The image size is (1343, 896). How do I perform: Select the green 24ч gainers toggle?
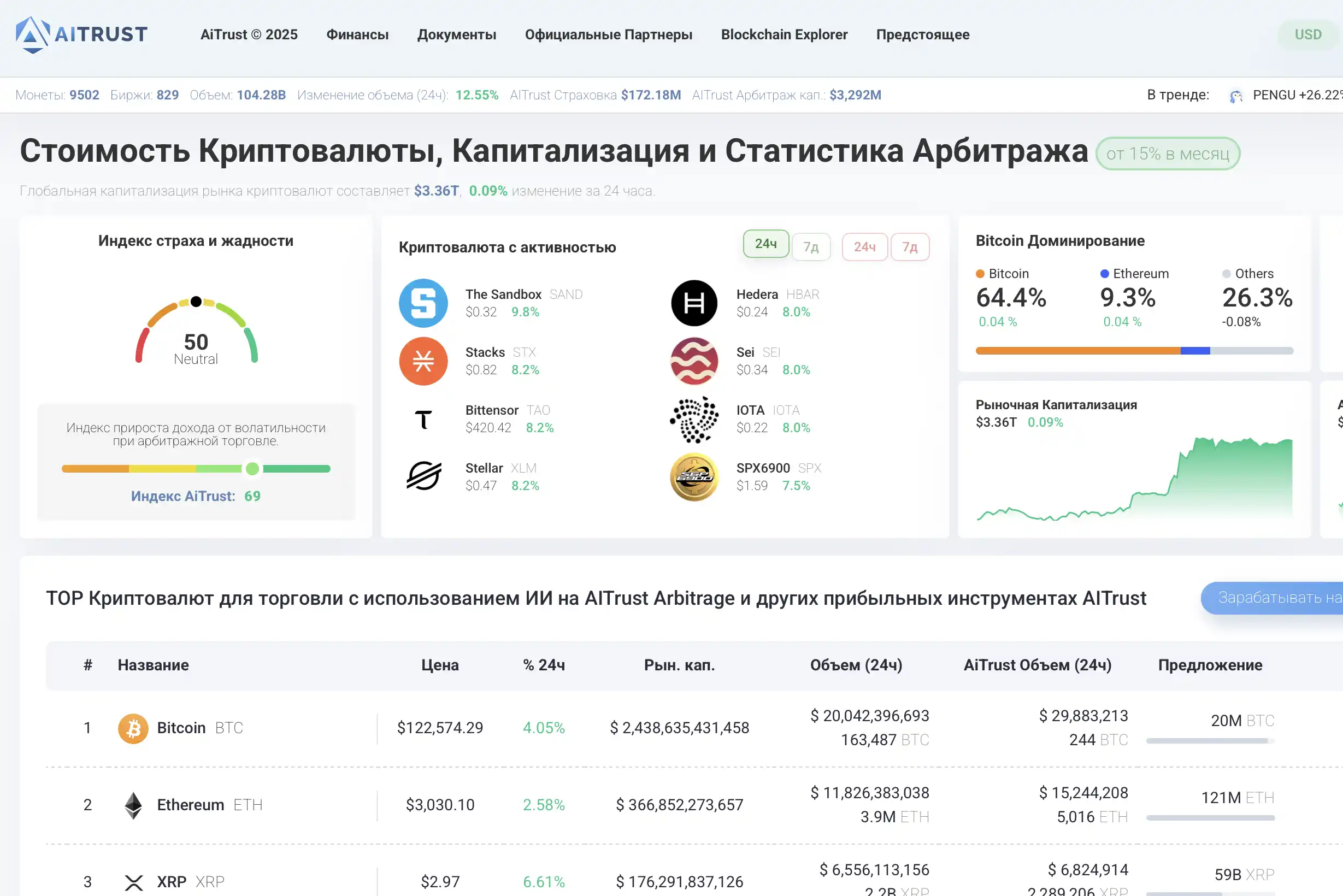766,244
